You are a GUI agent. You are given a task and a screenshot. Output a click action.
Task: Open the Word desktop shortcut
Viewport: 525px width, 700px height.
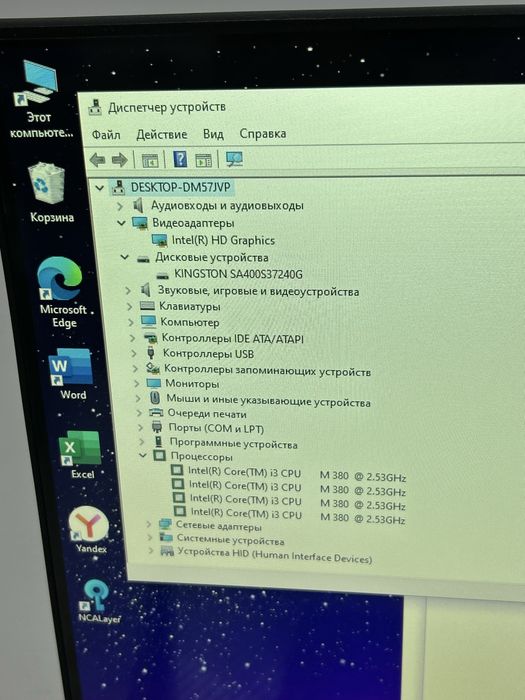[x=71, y=374]
